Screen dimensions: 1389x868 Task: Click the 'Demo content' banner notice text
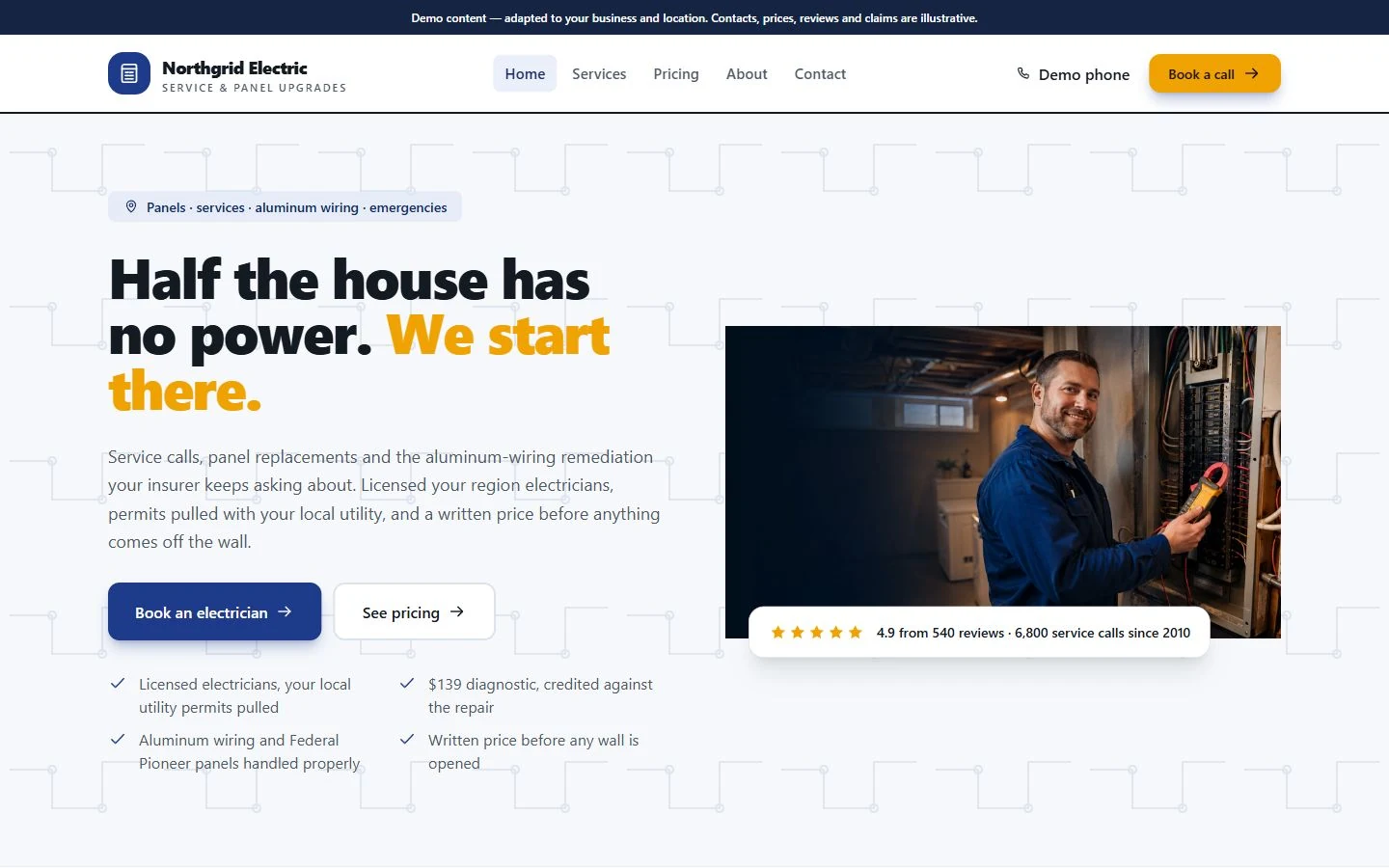694,17
